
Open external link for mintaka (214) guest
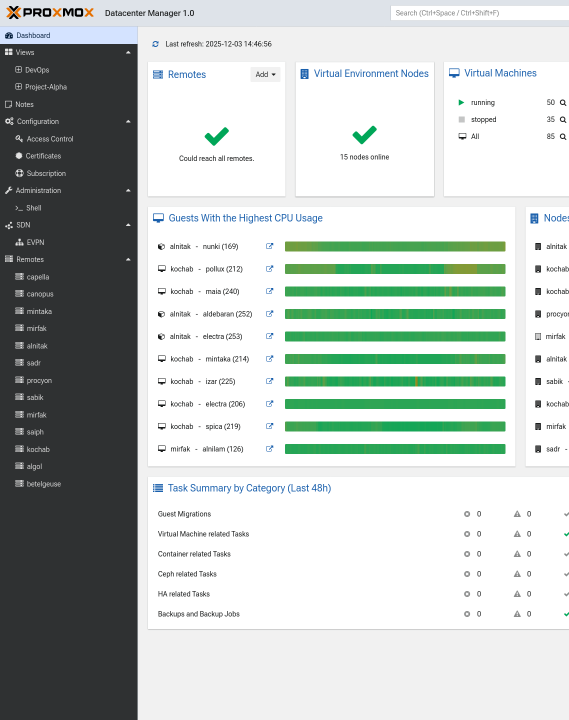270,359
